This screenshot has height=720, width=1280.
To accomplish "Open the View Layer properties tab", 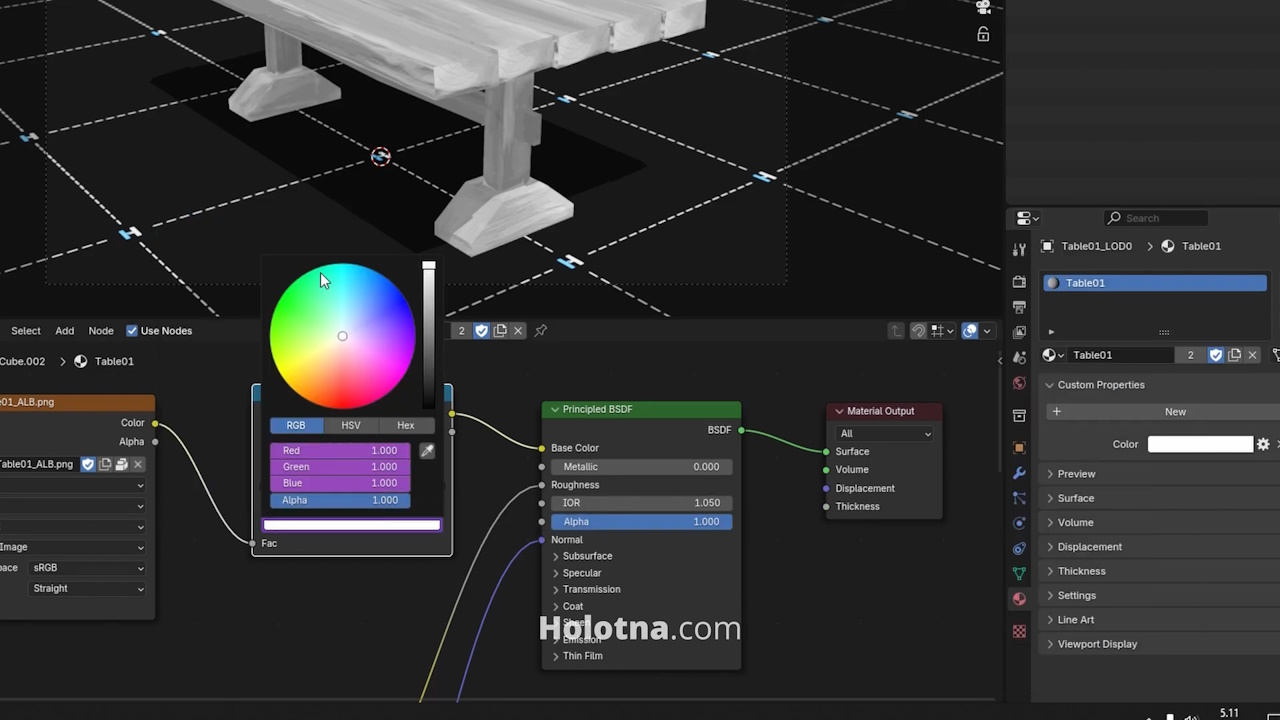I will pyautogui.click(x=1019, y=332).
